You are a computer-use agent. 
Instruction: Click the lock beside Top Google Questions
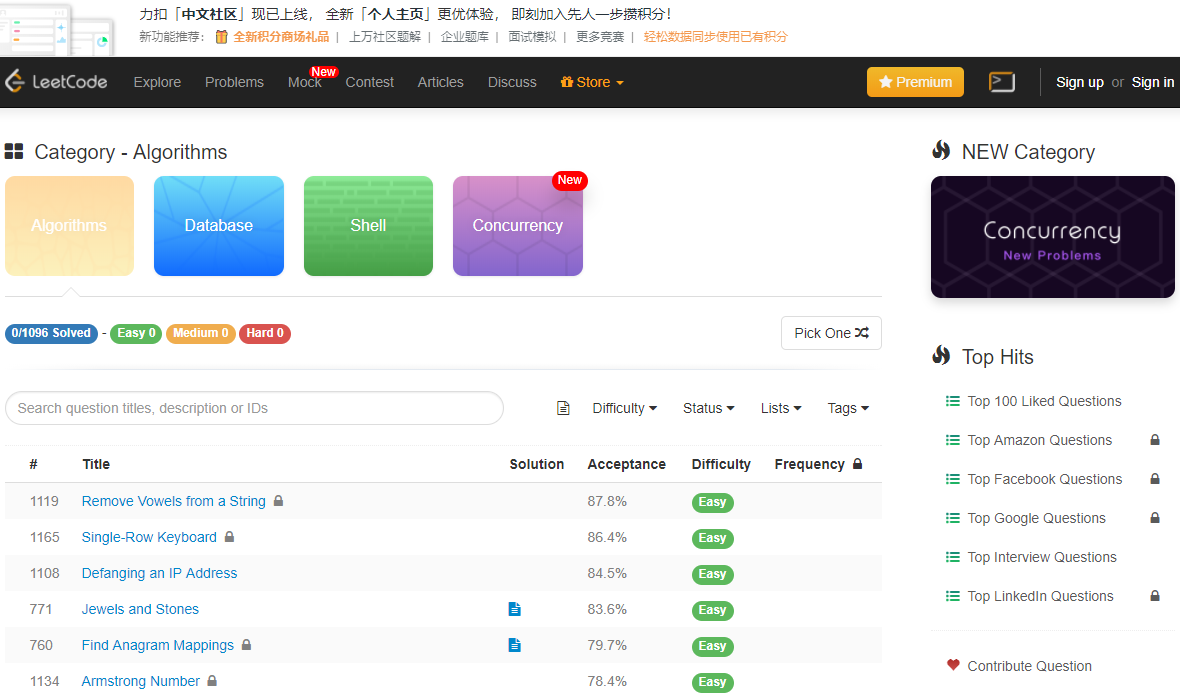(x=1154, y=518)
